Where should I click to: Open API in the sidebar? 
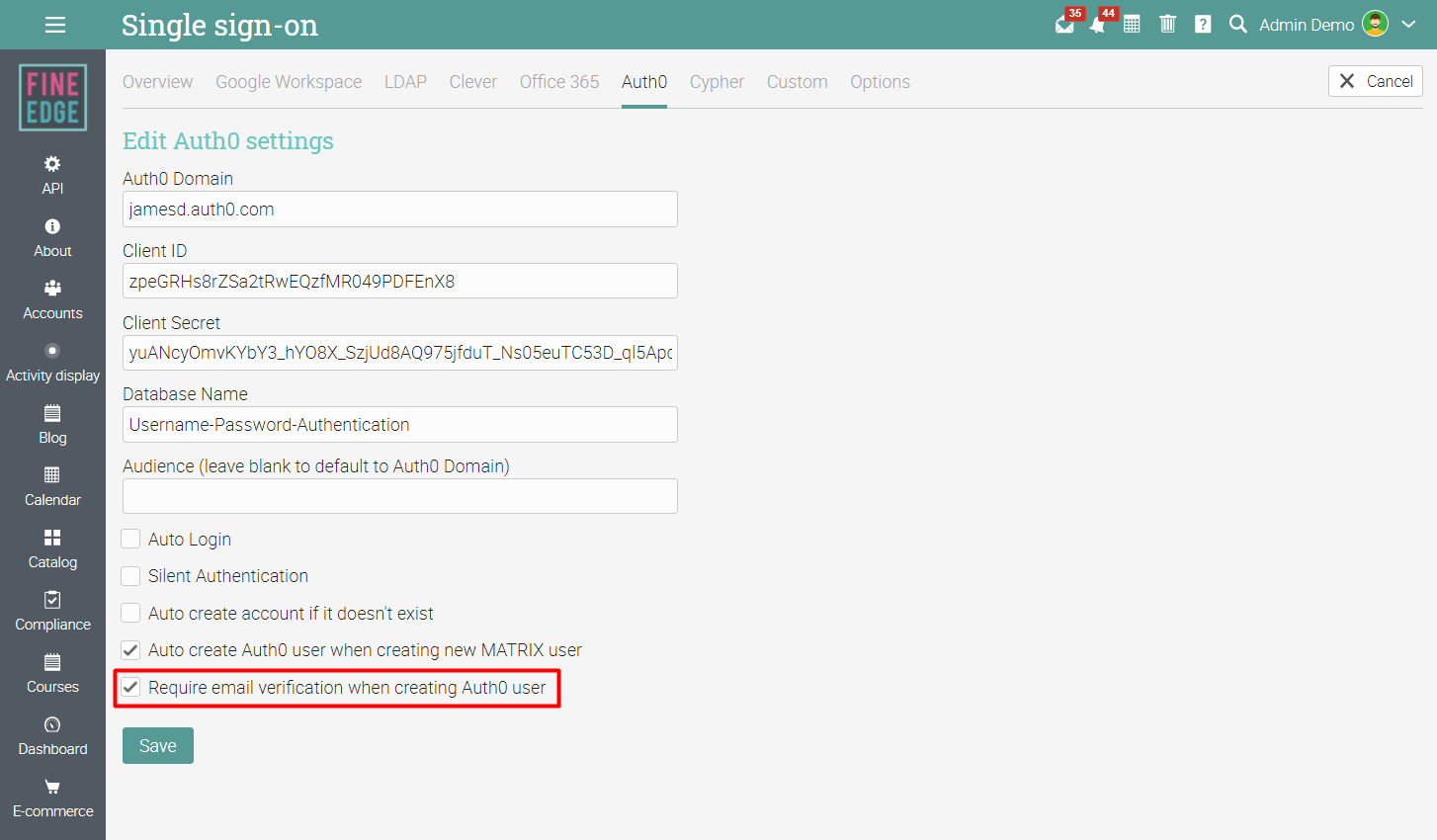click(x=52, y=175)
